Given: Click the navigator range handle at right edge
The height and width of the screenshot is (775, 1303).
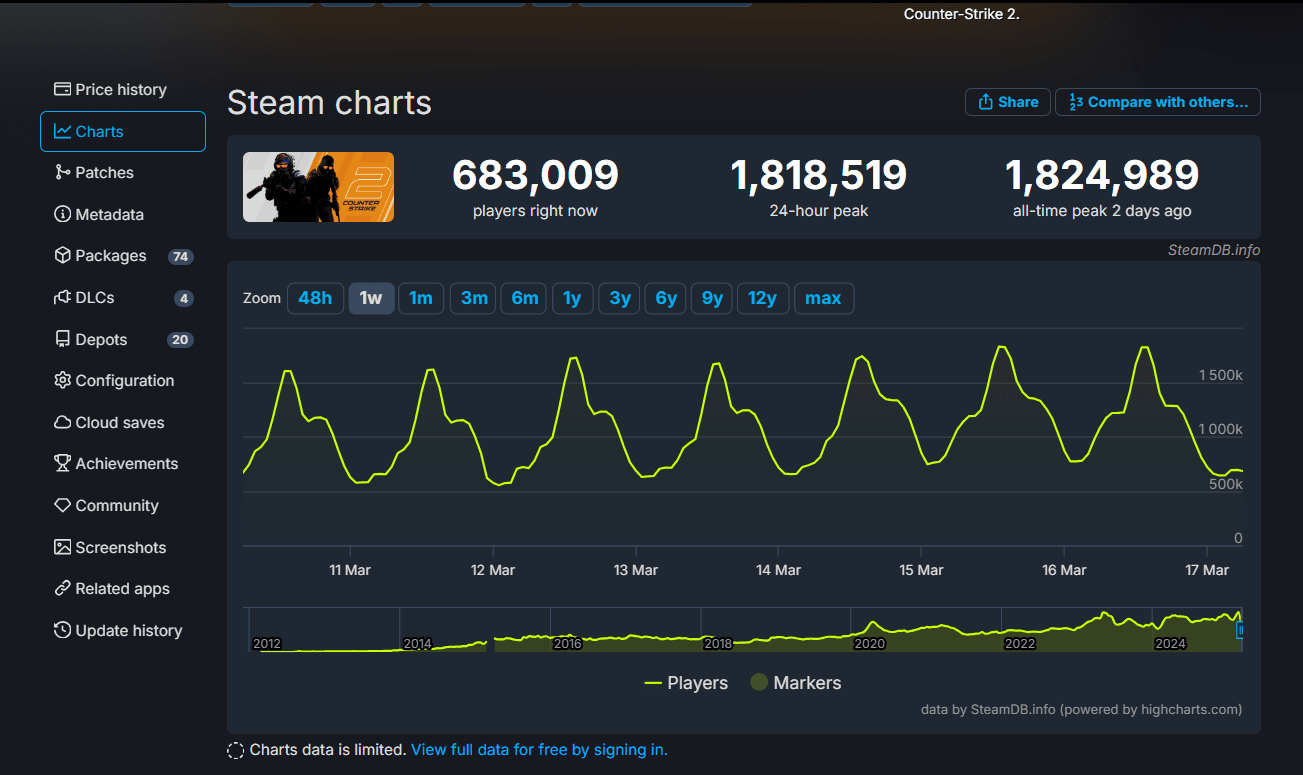Looking at the screenshot, I should pyautogui.click(x=1241, y=631).
